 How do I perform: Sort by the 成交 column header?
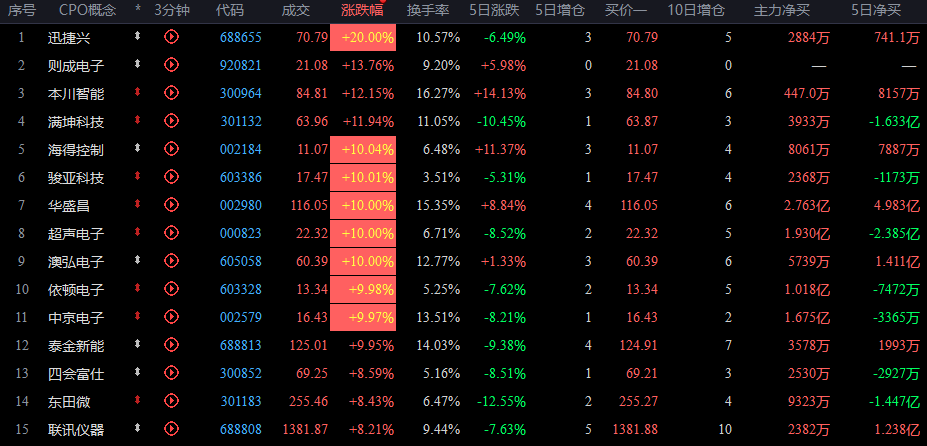pos(296,9)
